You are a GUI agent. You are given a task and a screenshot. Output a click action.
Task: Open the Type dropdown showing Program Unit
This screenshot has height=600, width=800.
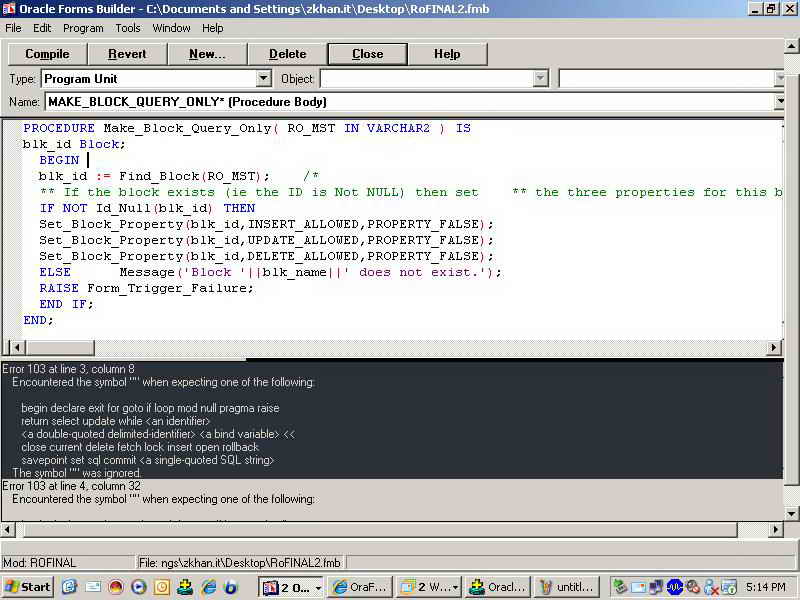pos(264,78)
